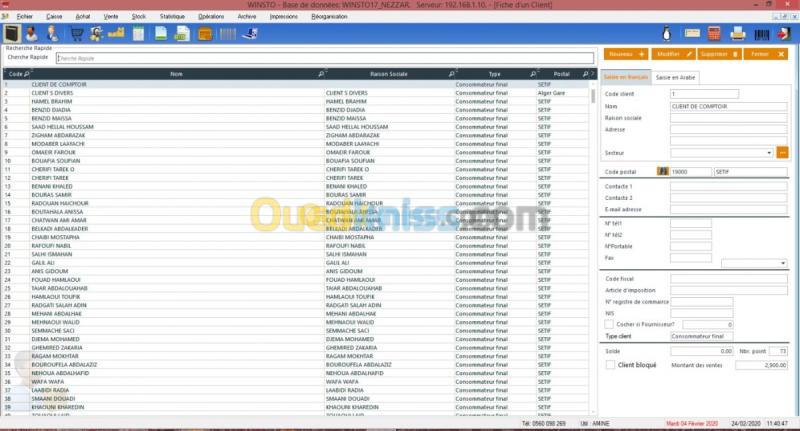The image size is (800, 431).
Task: Open the red calculator icon
Action: click(714, 34)
